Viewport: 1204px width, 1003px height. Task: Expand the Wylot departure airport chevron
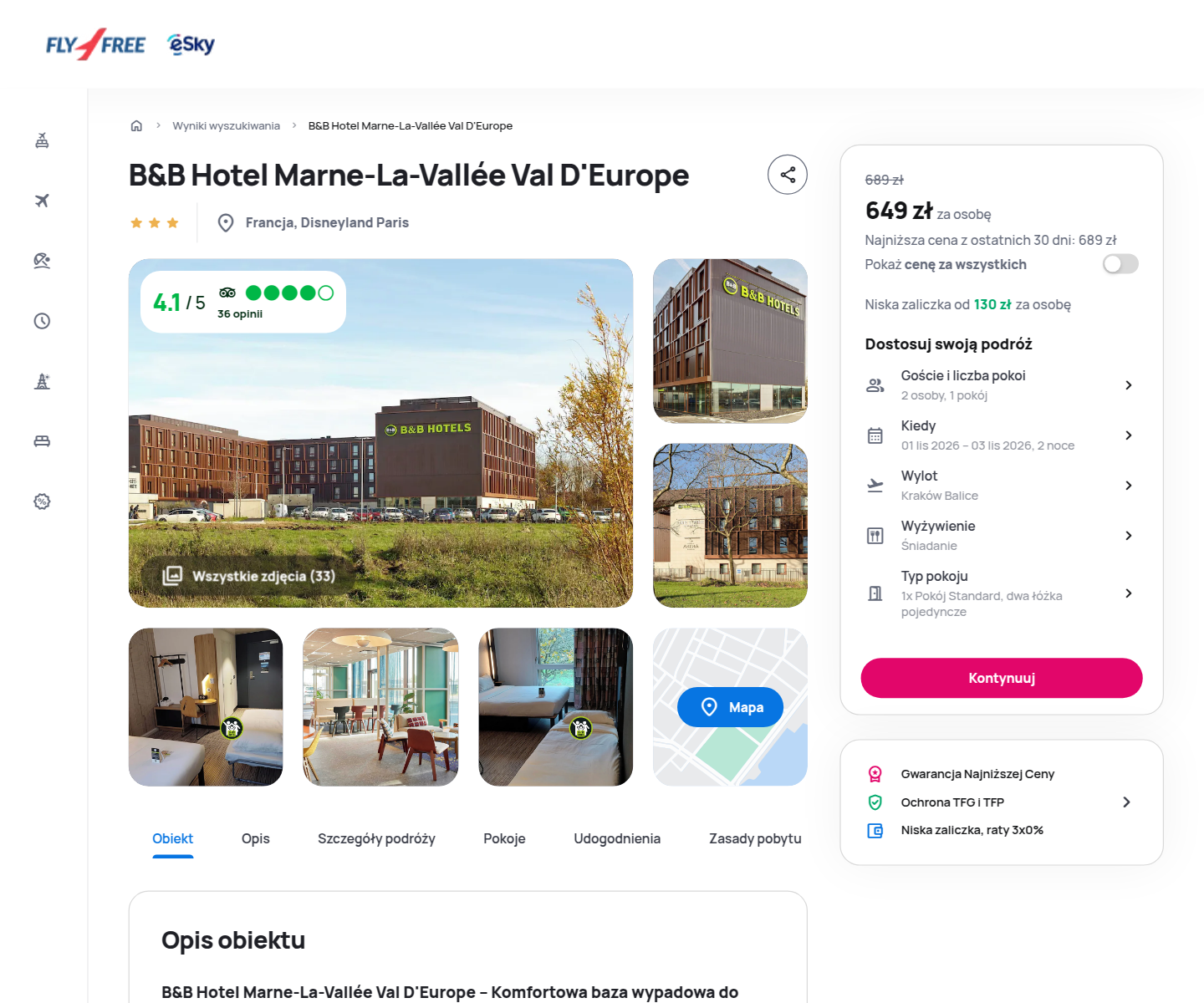[x=1129, y=486]
